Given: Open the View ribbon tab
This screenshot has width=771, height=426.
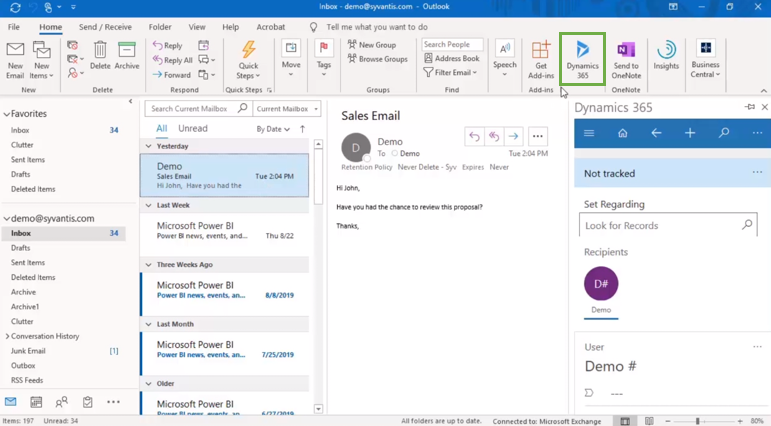Looking at the screenshot, I should pyautogui.click(x=197, y=27).
